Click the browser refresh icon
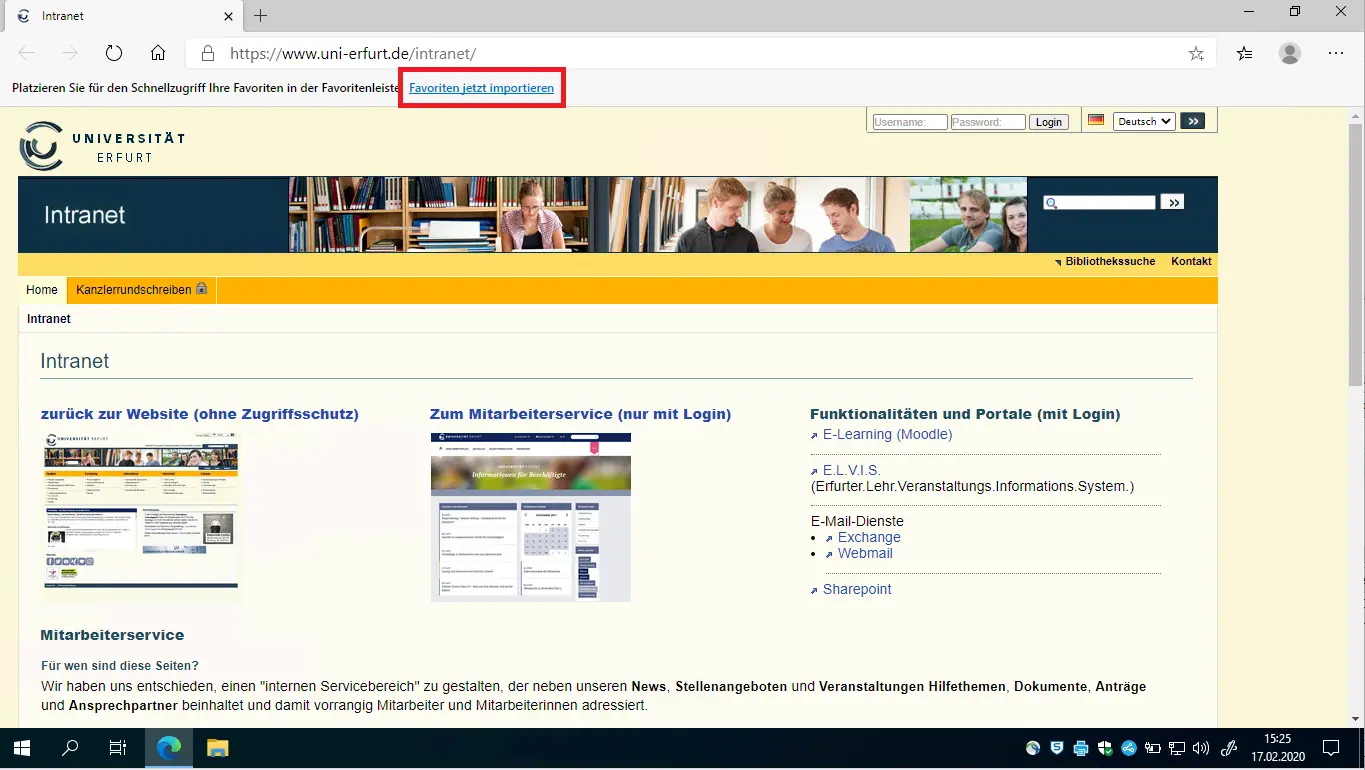 coord(113,53)
